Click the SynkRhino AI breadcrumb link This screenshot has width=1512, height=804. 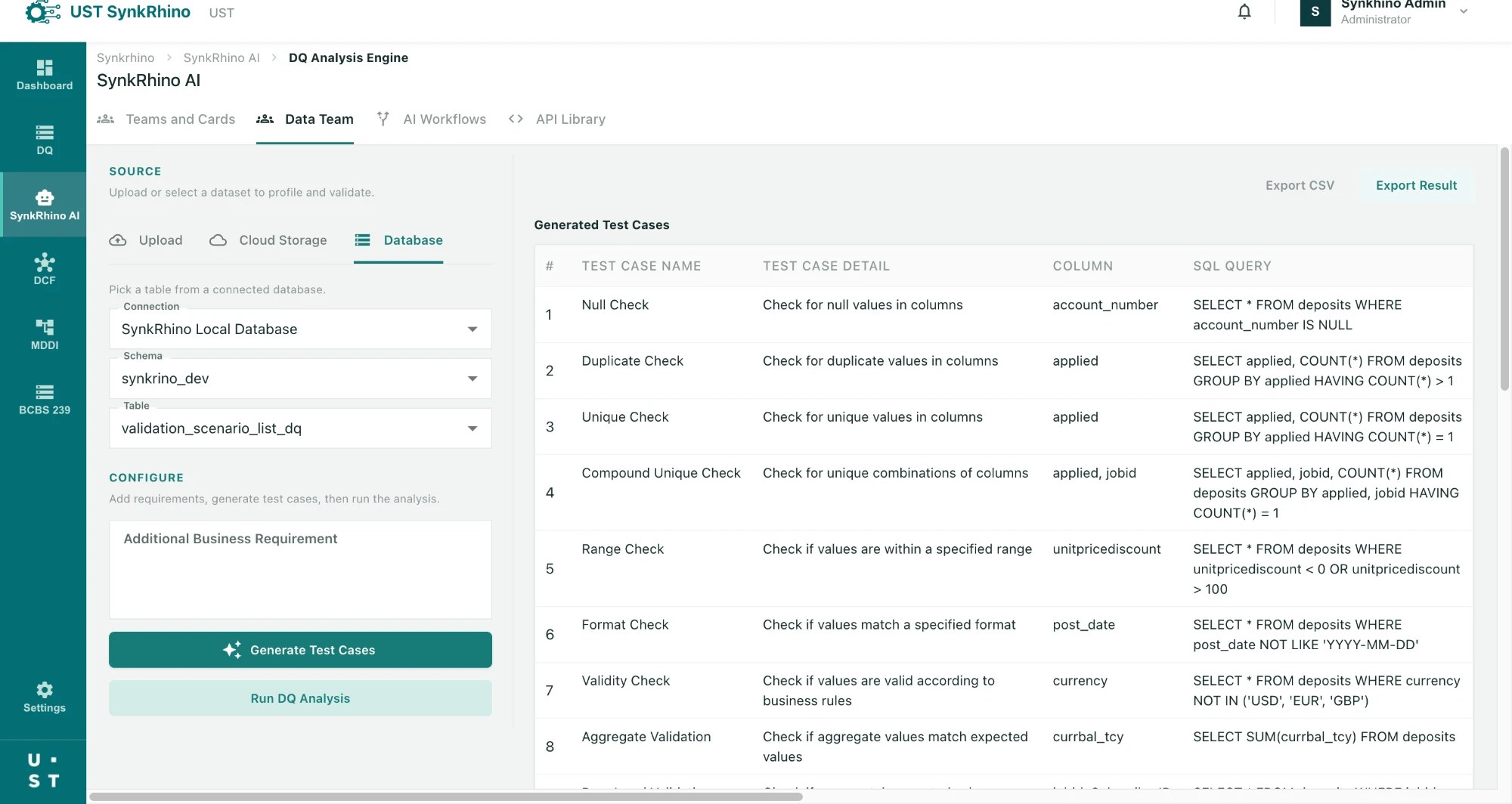point(222,57)
